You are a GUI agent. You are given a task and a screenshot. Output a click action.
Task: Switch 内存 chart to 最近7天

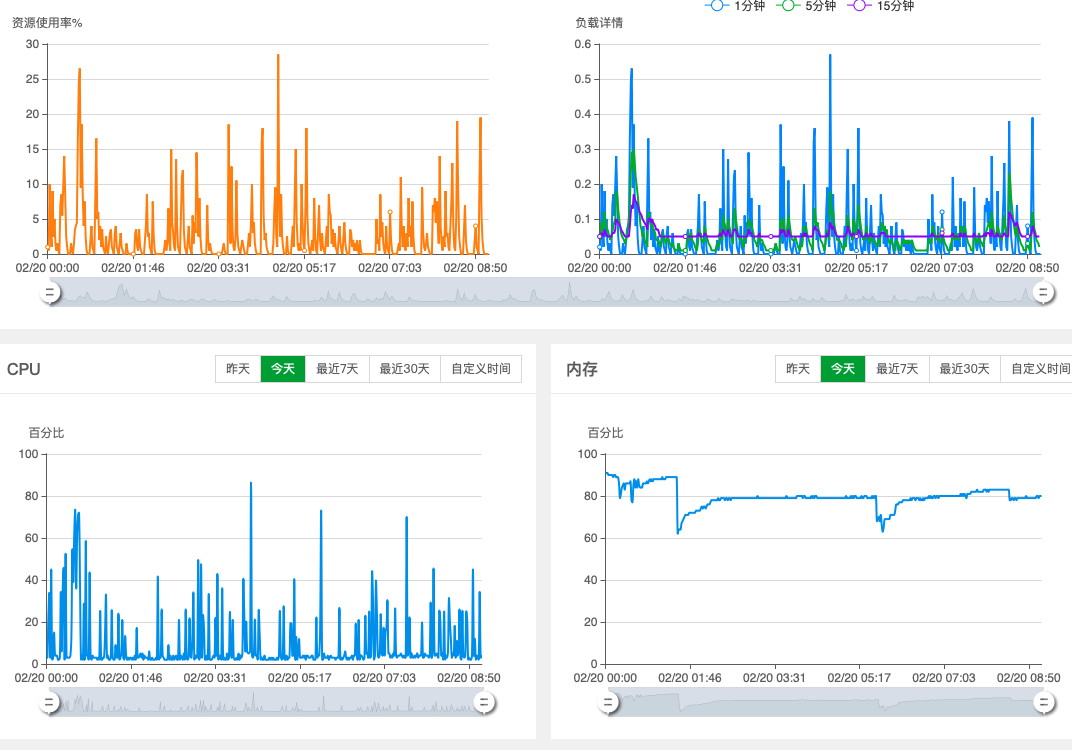897,369
